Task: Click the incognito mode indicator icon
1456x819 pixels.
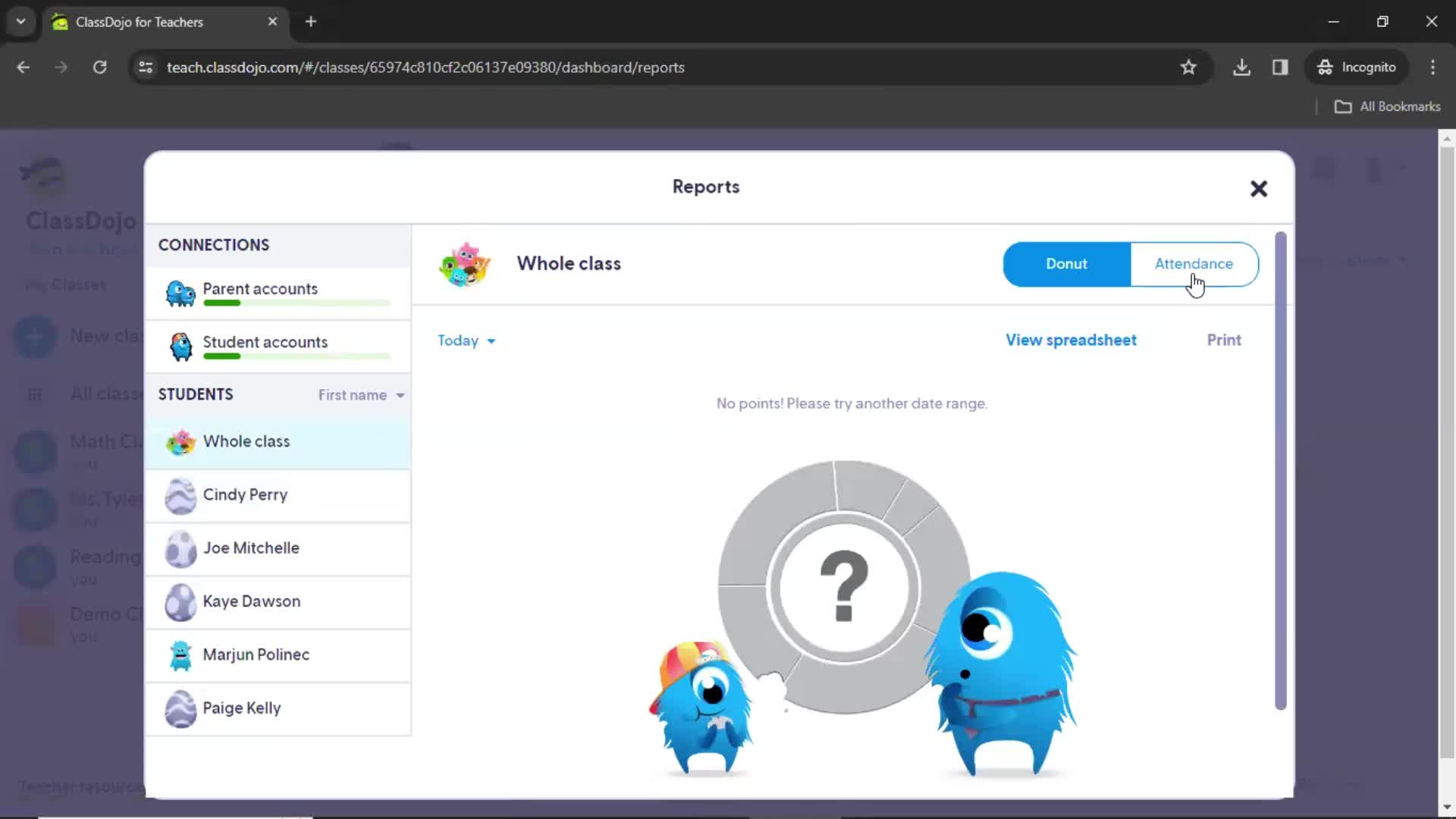Action: pyautogui.click(x=1323, y=67)
